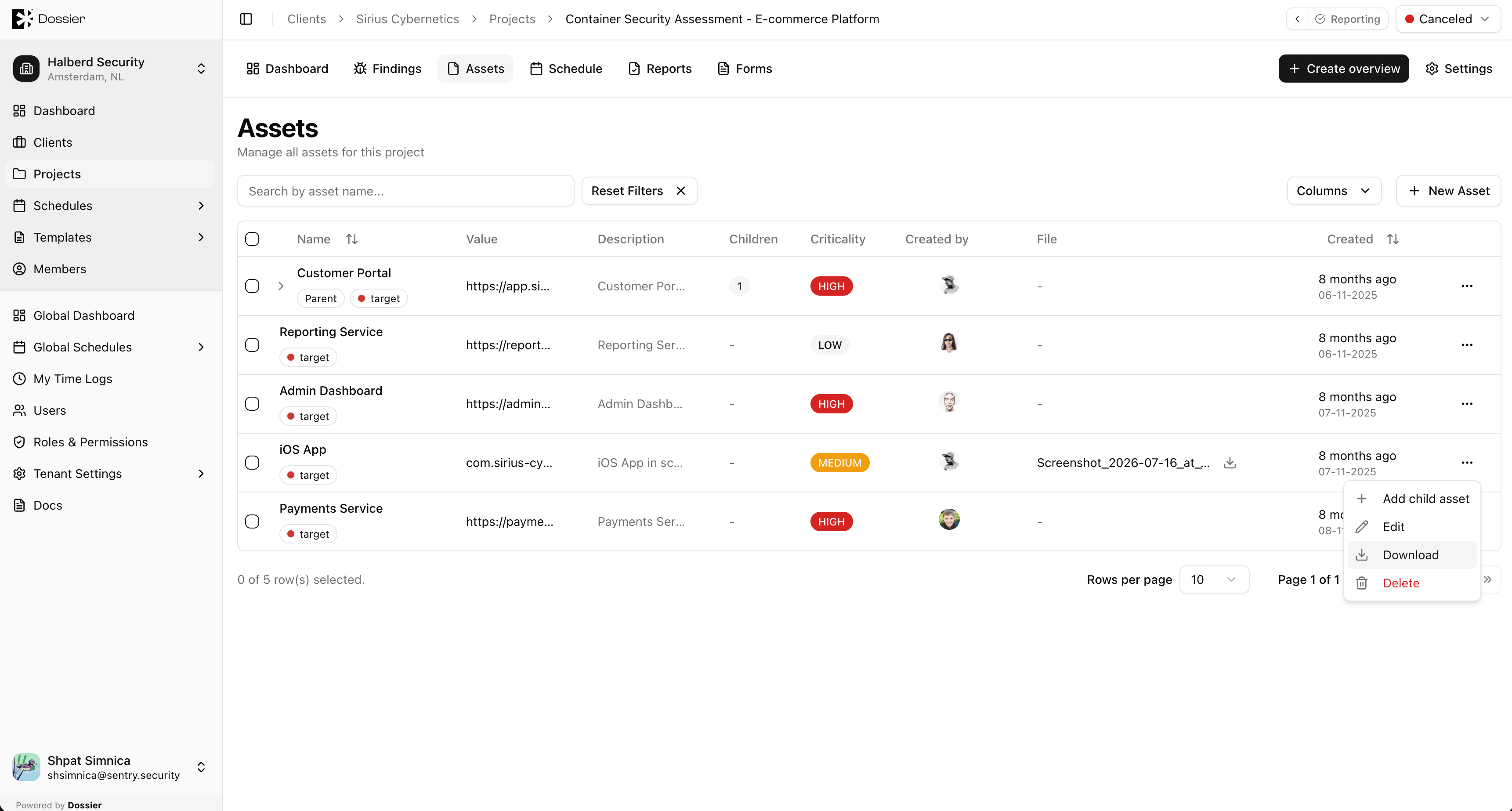Open the Canceled status dropdown
Viewport: 1512px width, 811px height.
[x=1447, y=19]
